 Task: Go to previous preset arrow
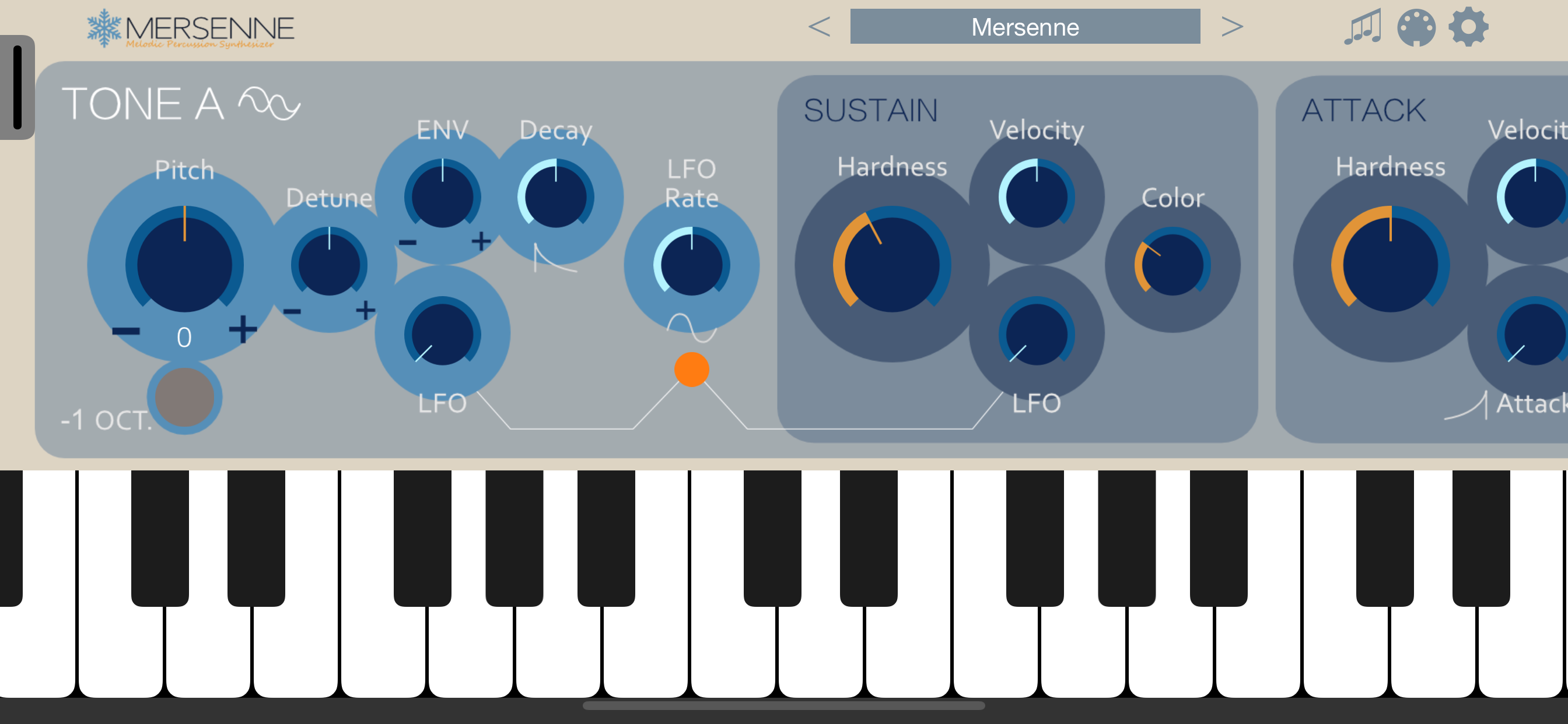(x=818, y=27)
